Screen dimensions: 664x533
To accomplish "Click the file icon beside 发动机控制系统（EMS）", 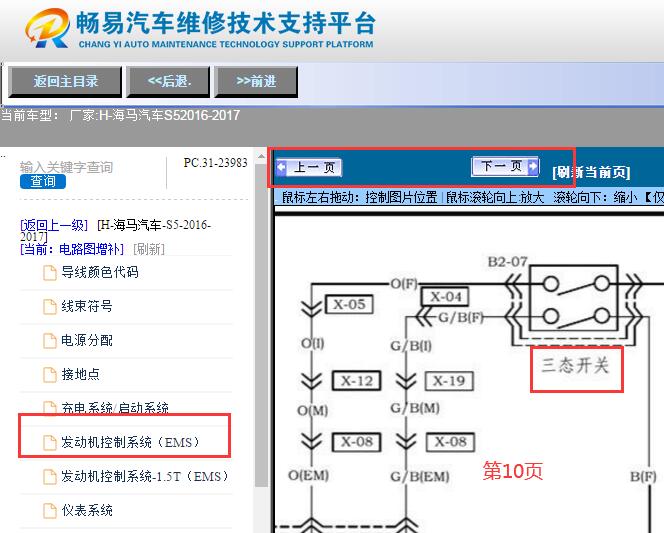I will coord(50,443).
